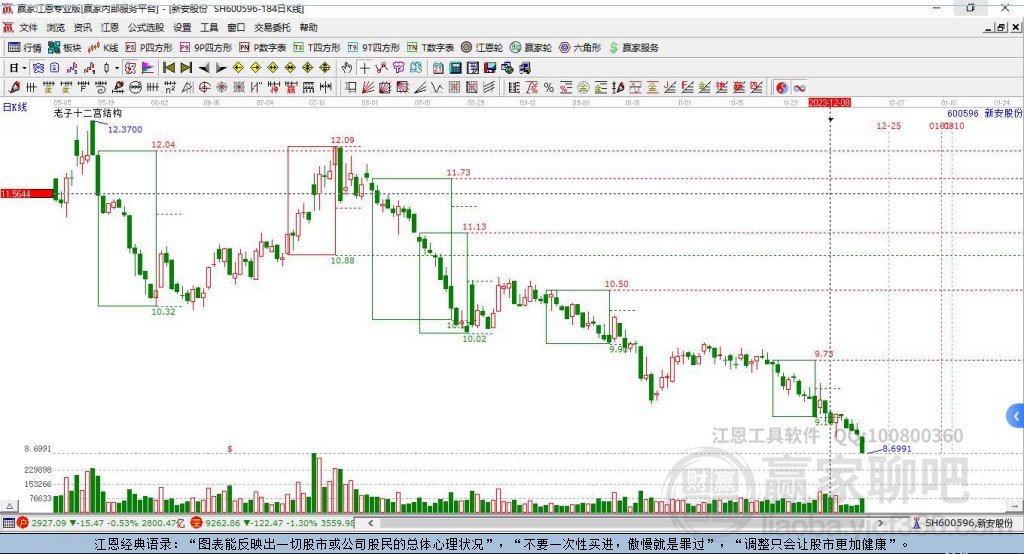
Task: Move chart left with black arrow
Action: [x=204, y=68]
